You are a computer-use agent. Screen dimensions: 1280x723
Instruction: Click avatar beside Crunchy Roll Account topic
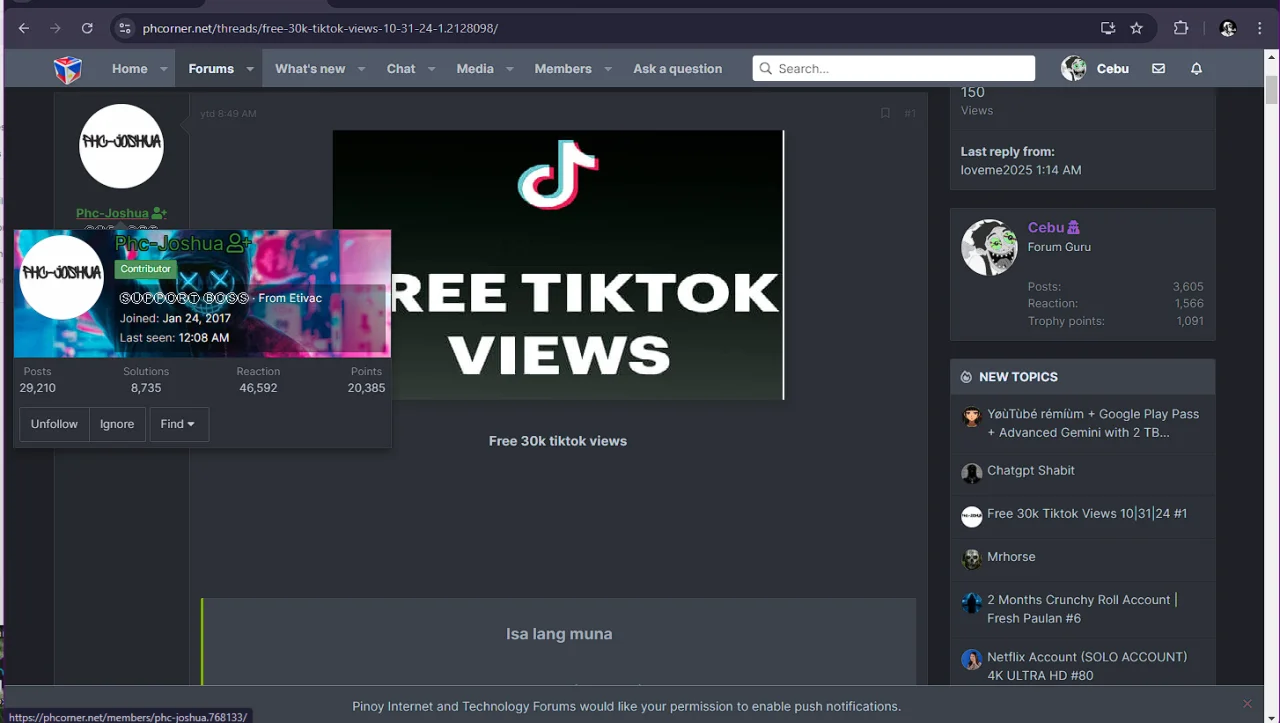[972, 603]
